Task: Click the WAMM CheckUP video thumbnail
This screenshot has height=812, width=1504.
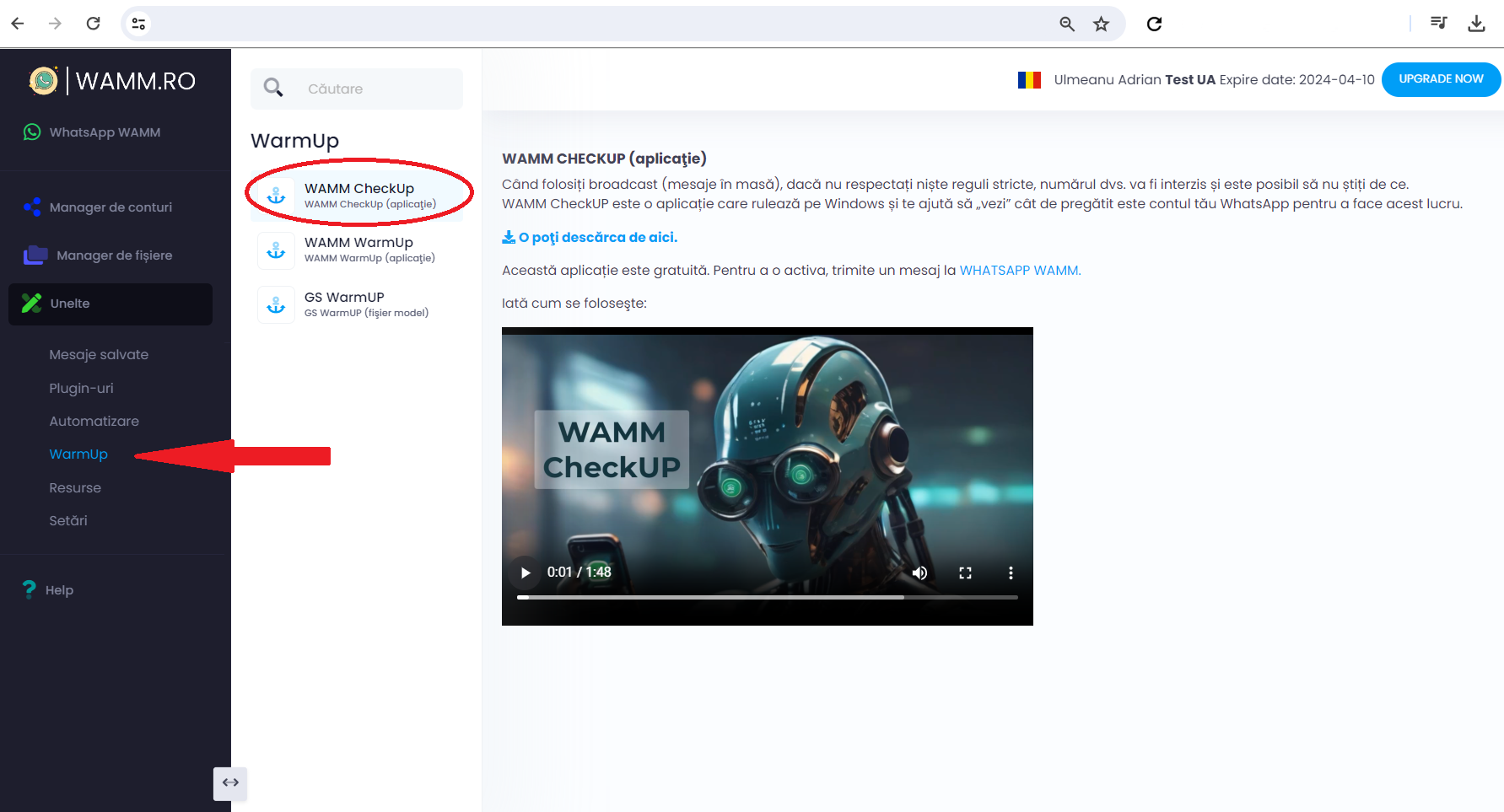Action: click(768, 476)
